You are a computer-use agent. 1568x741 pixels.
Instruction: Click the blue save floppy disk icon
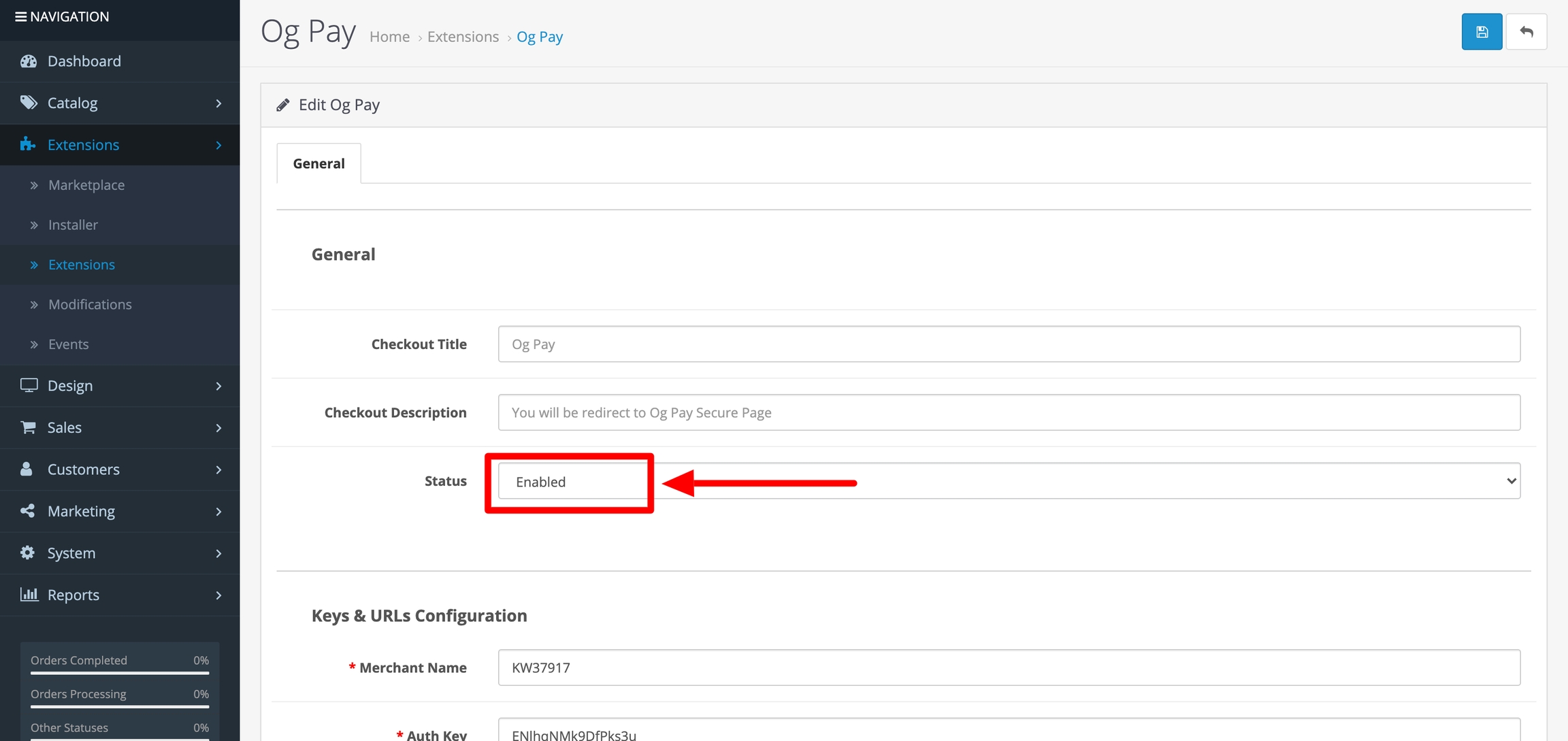tap(1482, 32)
